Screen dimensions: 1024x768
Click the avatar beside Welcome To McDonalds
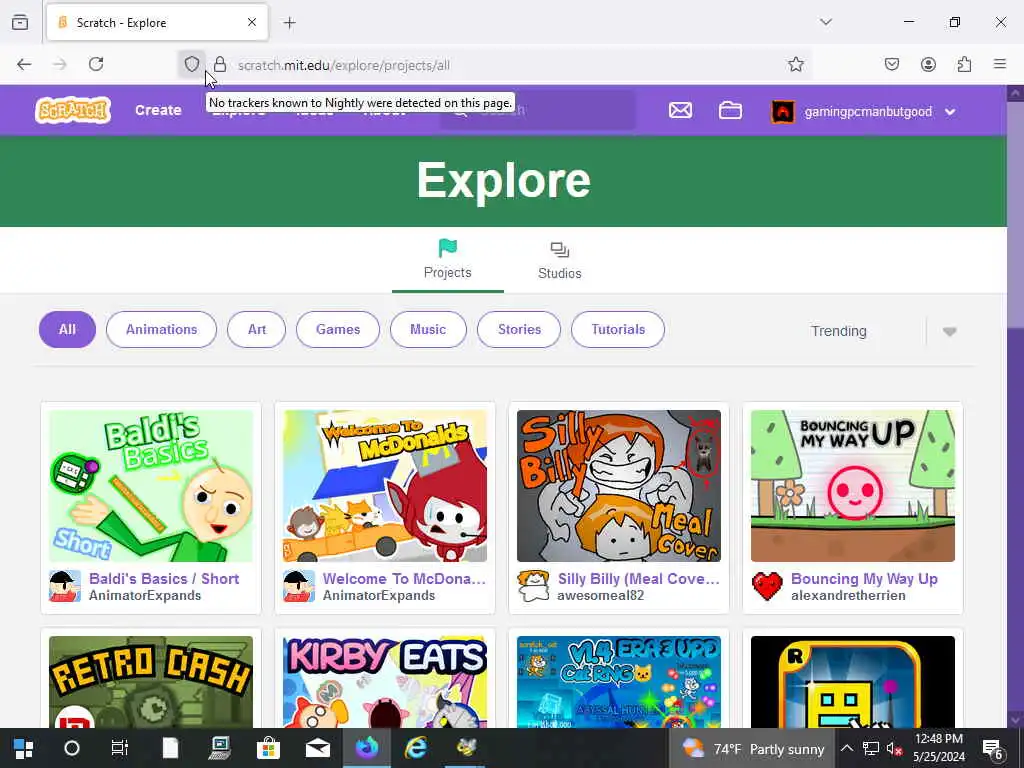298,586
